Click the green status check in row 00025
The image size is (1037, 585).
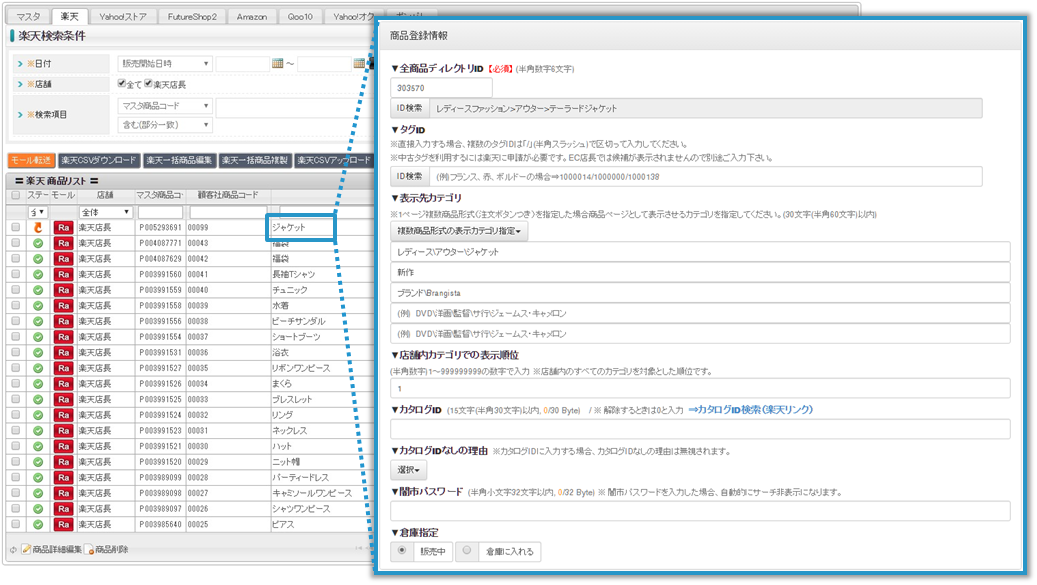pyautogui.click(x=38, y=525)
